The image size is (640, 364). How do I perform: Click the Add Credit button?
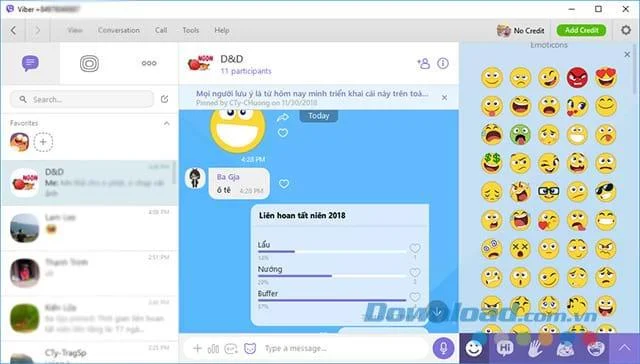pos(581,30)
